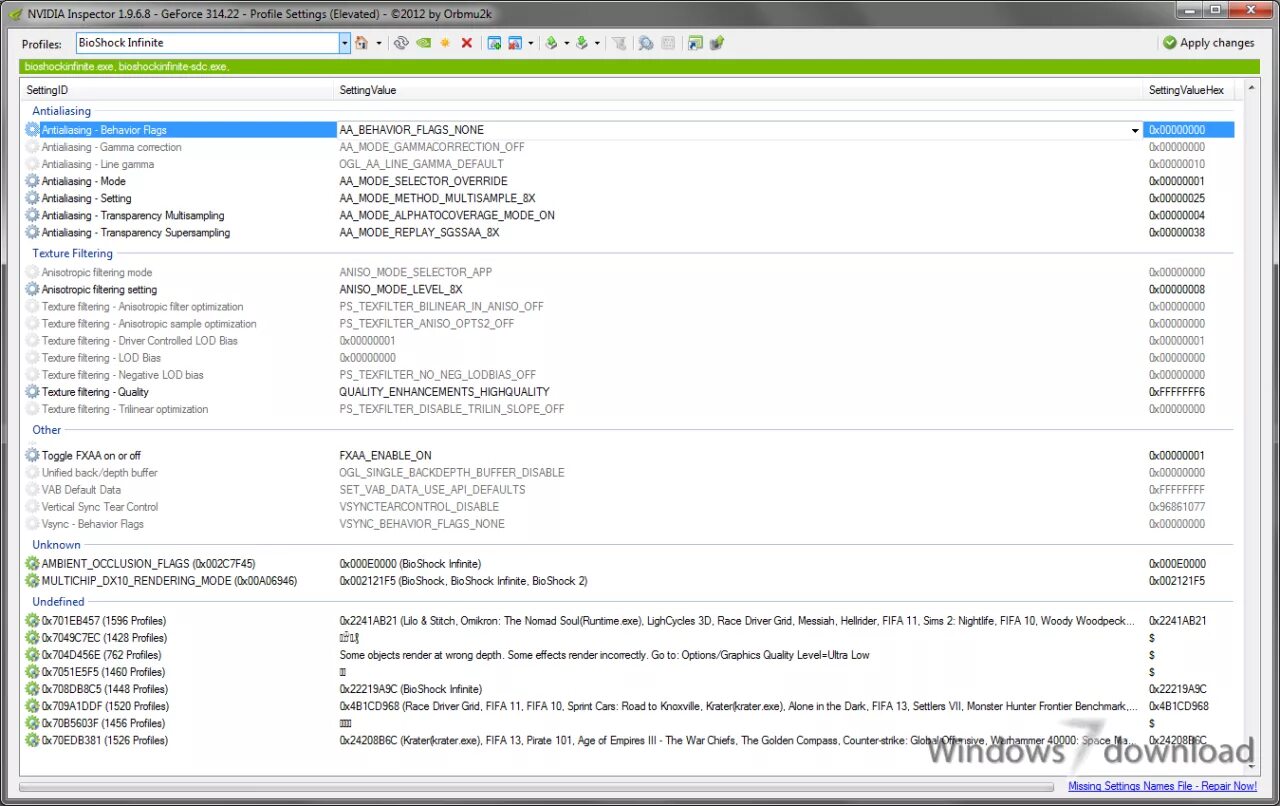This screenshot has width=1280, height=806.
Task: Click the SettingValueHex column header
Action: [1190, 90]
